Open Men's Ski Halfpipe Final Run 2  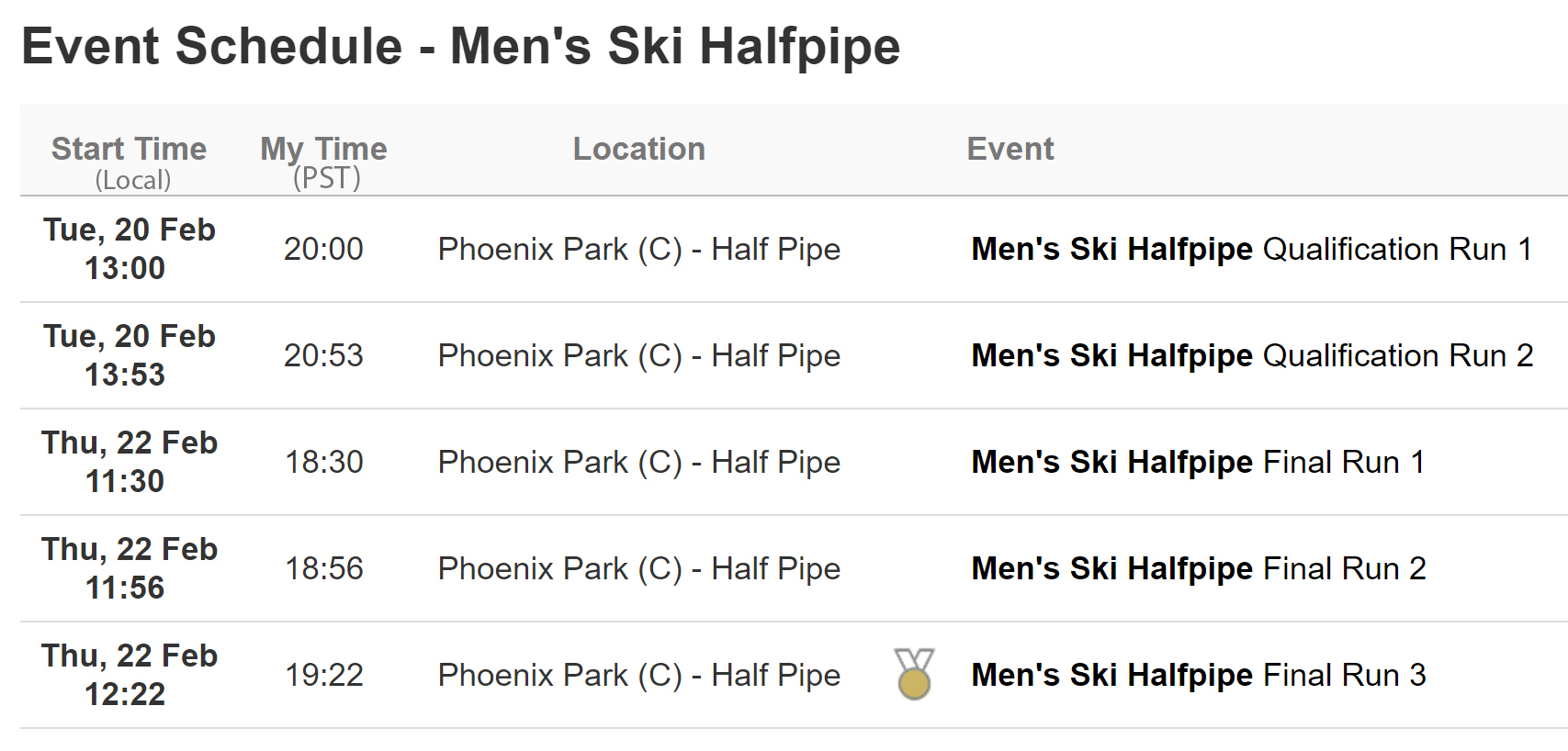[1198, 568]
